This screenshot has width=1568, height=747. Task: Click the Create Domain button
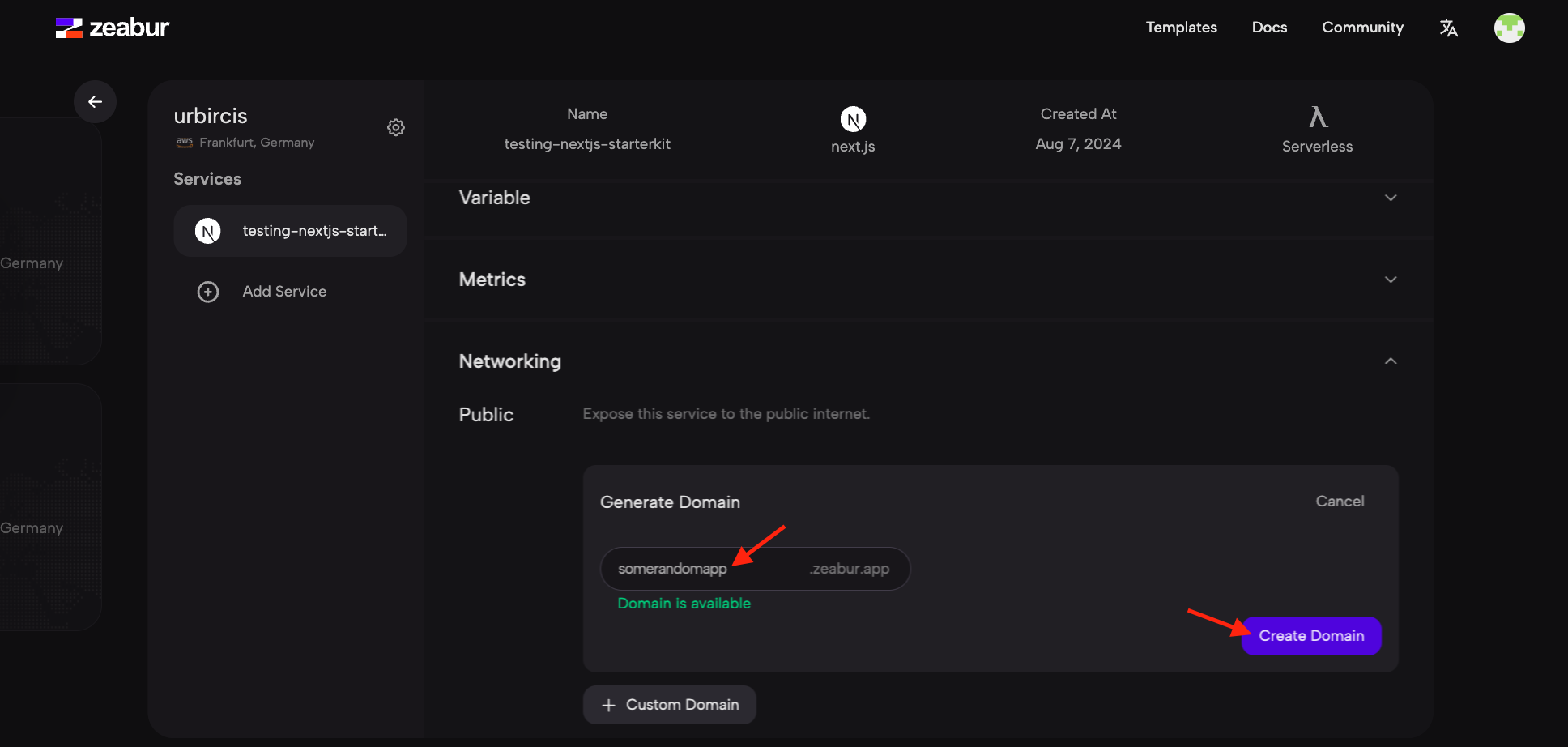(1311, 636)
